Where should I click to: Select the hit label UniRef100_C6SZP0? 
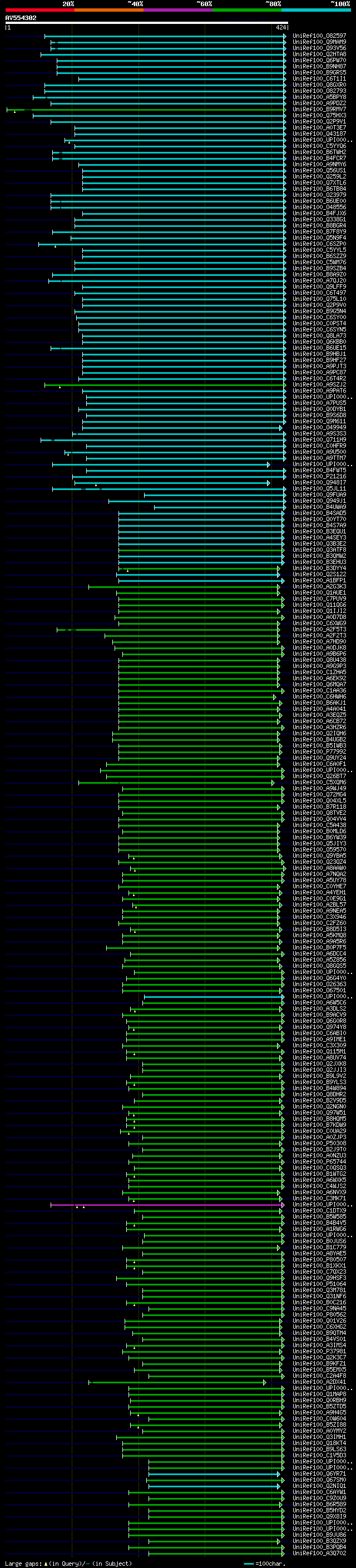(319, 244)
